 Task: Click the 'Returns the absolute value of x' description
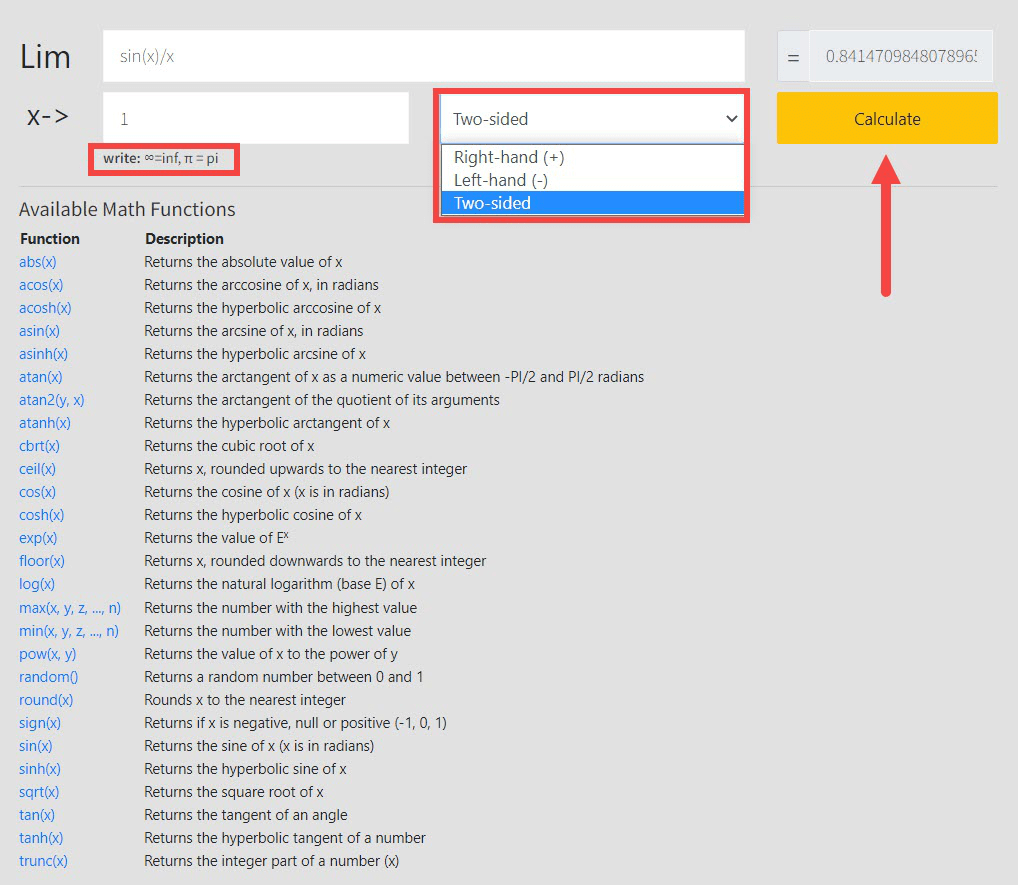243,262
